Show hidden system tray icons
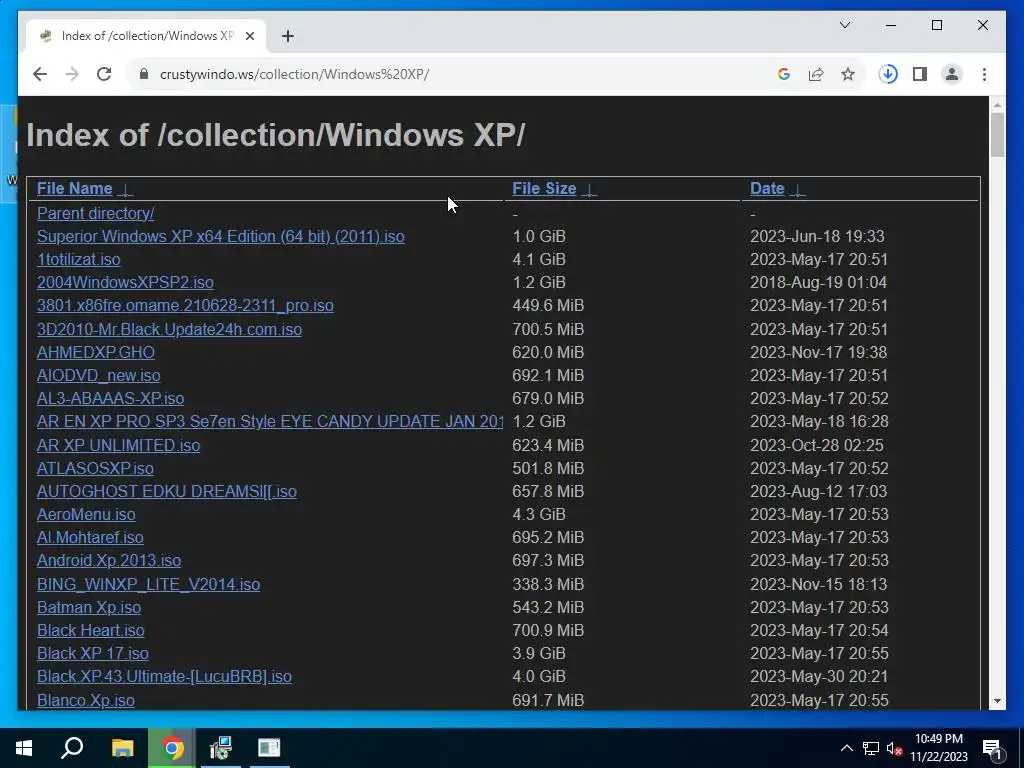 (846, 748)
